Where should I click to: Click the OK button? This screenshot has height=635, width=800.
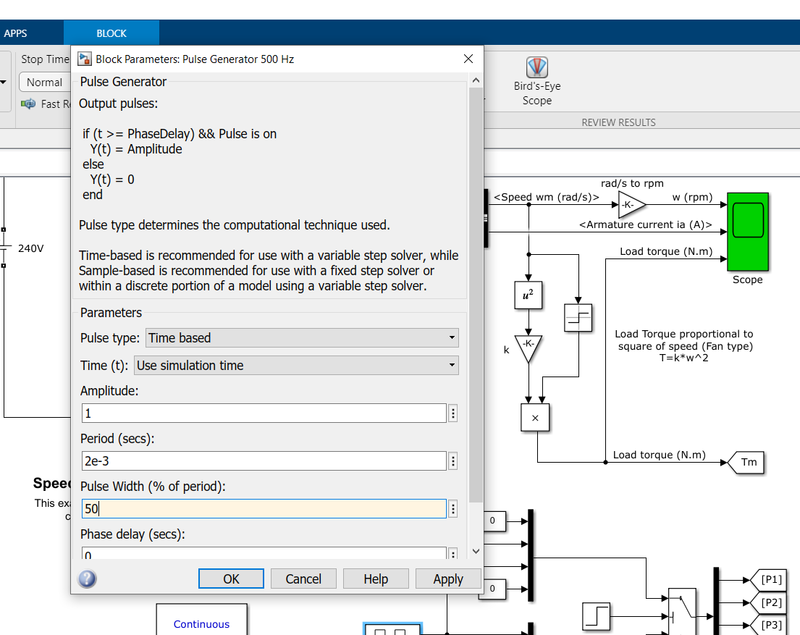coord(231,578)
